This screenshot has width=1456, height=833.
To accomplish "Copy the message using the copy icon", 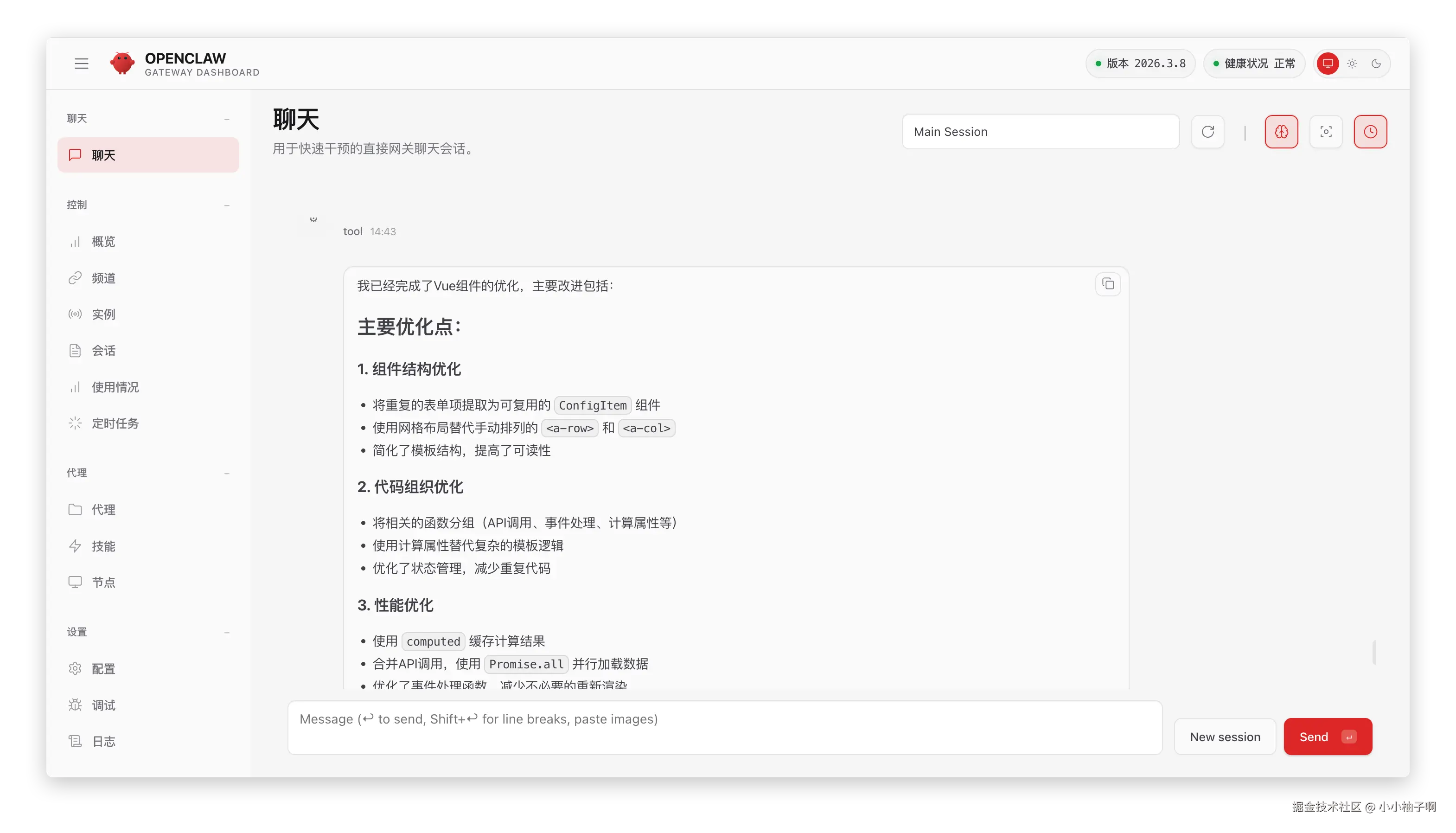I will point(1108,284).
